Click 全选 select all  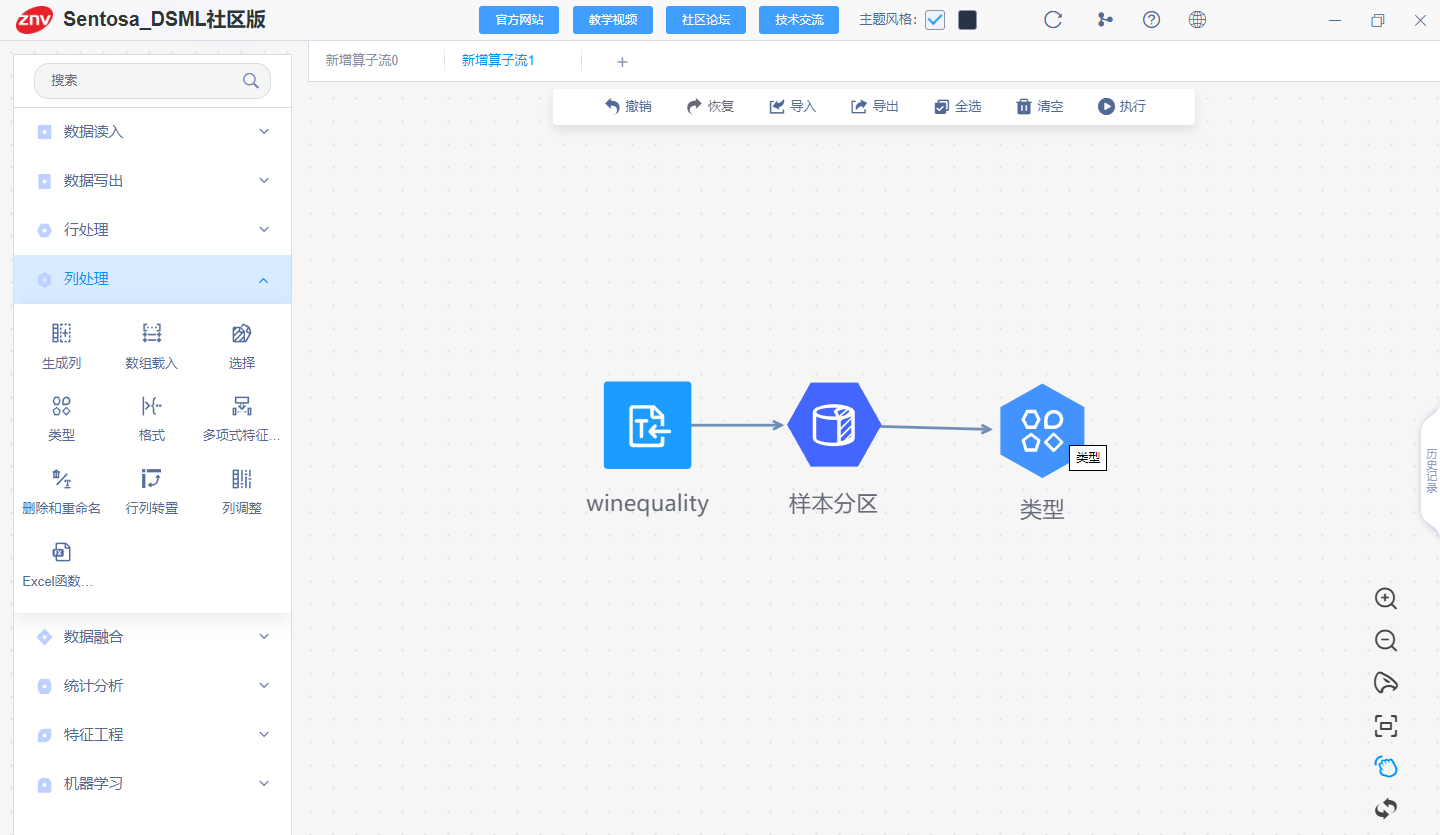point(958,106)
